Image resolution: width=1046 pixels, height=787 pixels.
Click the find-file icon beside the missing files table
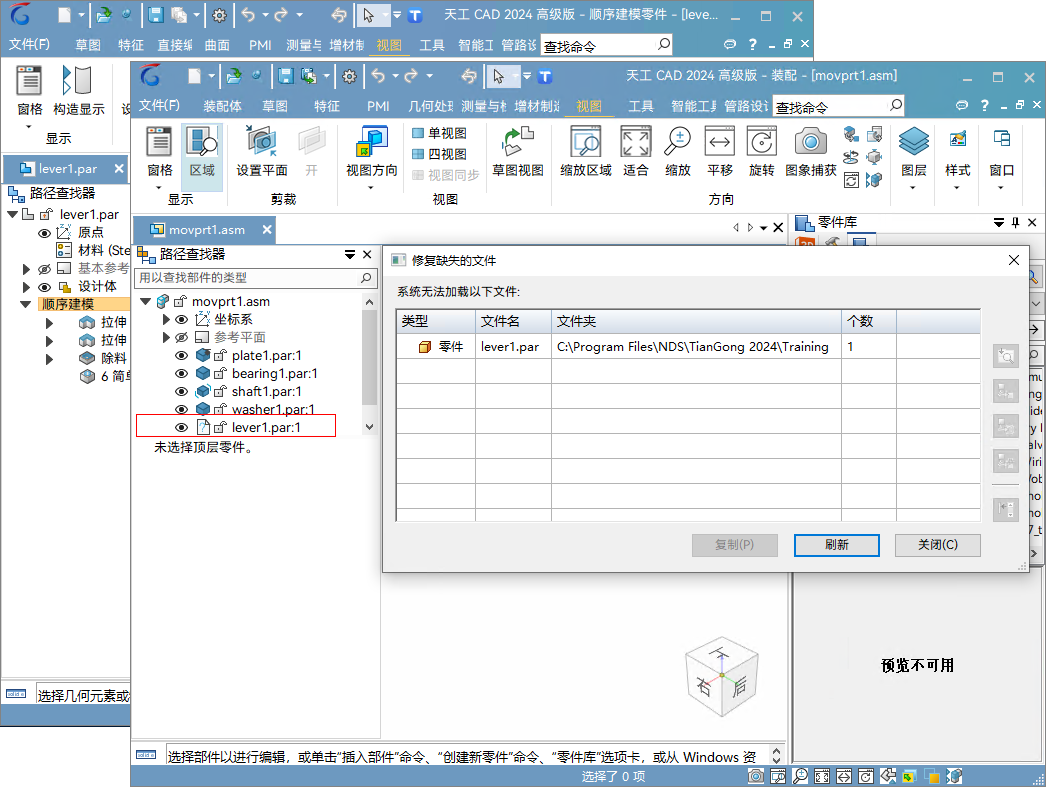(x=1006, y=356)
